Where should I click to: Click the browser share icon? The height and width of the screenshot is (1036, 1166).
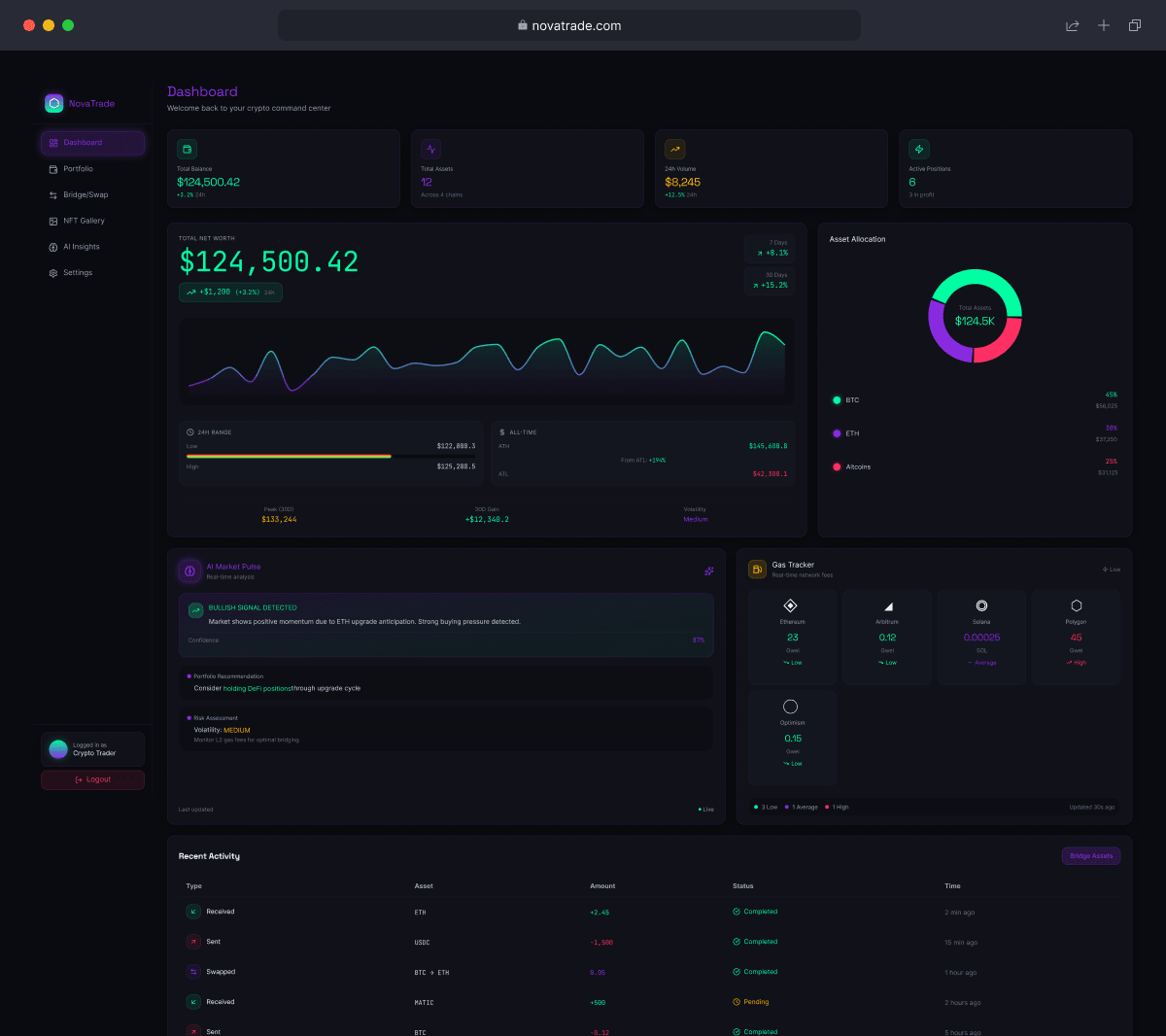coord(1073,25)
